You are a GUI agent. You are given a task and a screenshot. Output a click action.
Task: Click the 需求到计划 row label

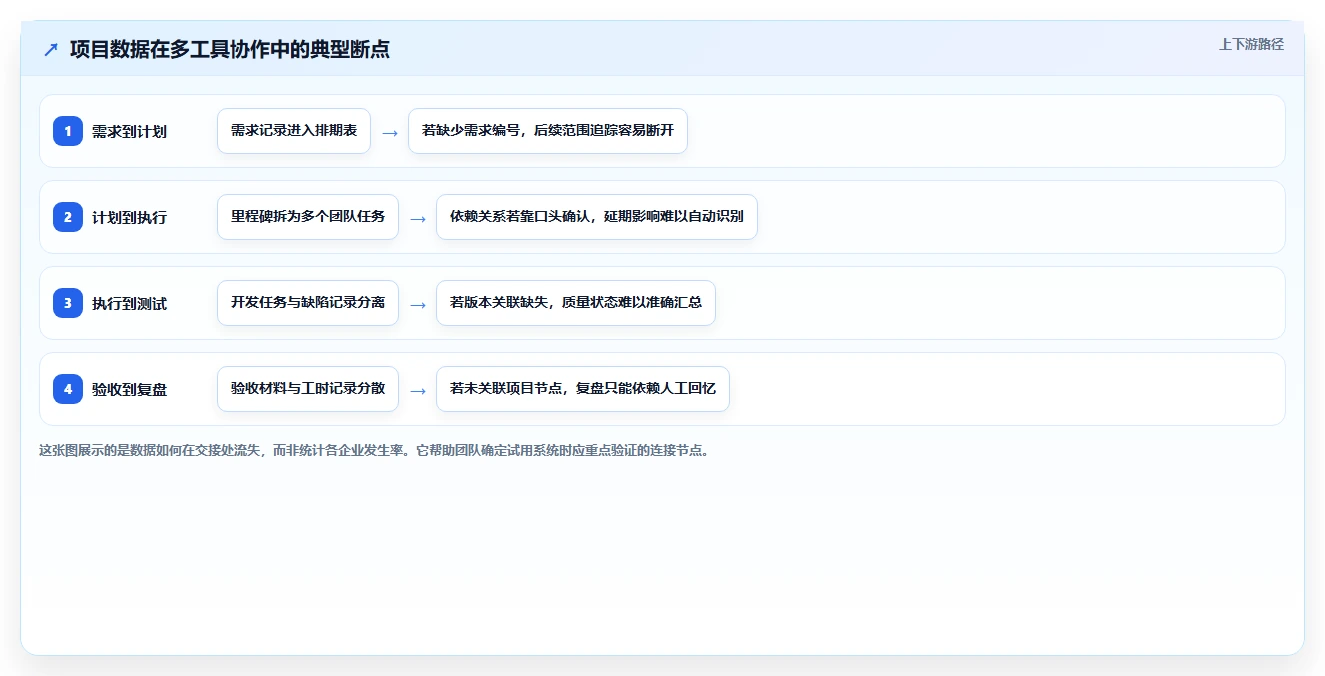(x=129, y=131)
